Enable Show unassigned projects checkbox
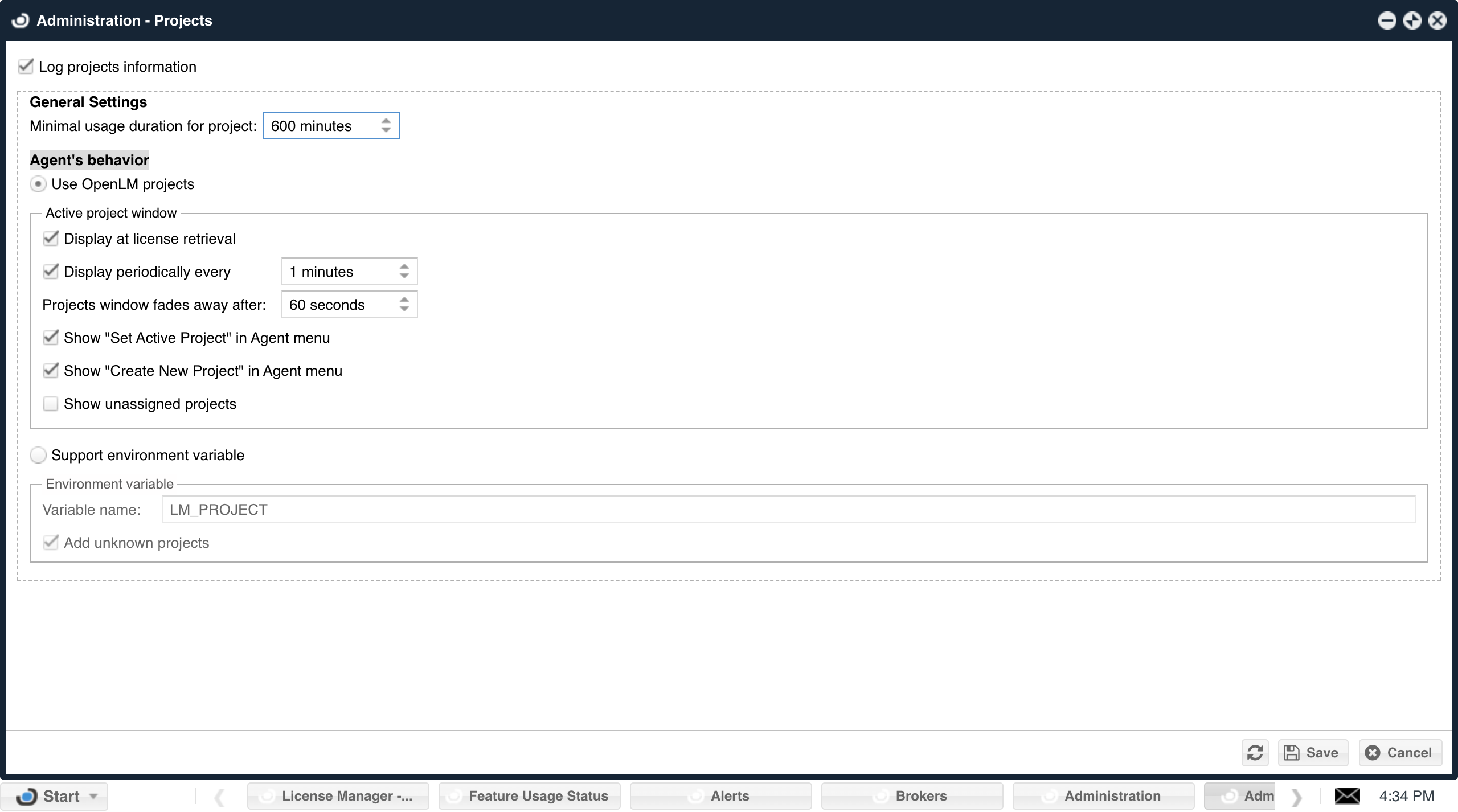Image resolution: width=1458 pixels, height=812 pixels. tap(51, 404)
